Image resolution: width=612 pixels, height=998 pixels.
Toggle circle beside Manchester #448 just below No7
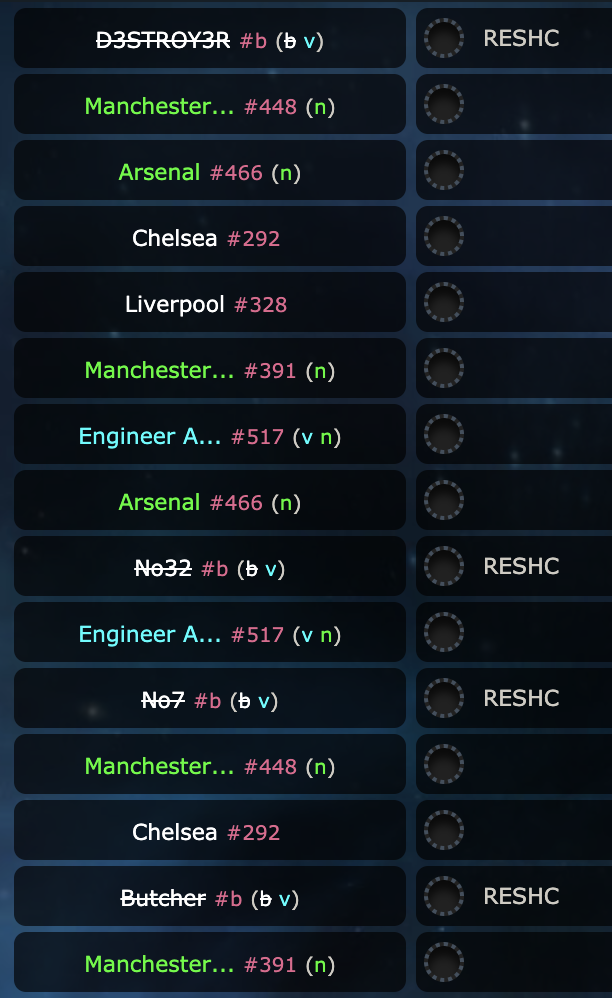pos(444,765)
